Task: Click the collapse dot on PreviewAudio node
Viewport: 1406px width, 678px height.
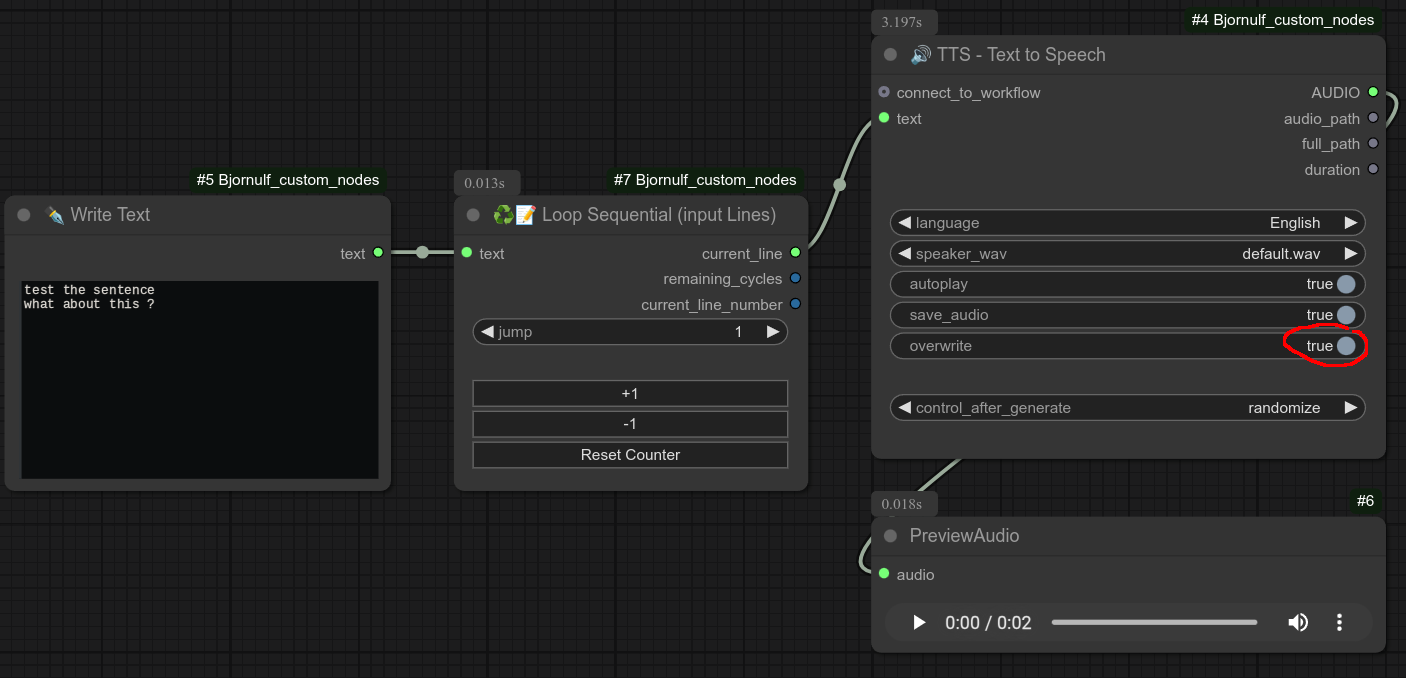Action: tap(889, 535)
